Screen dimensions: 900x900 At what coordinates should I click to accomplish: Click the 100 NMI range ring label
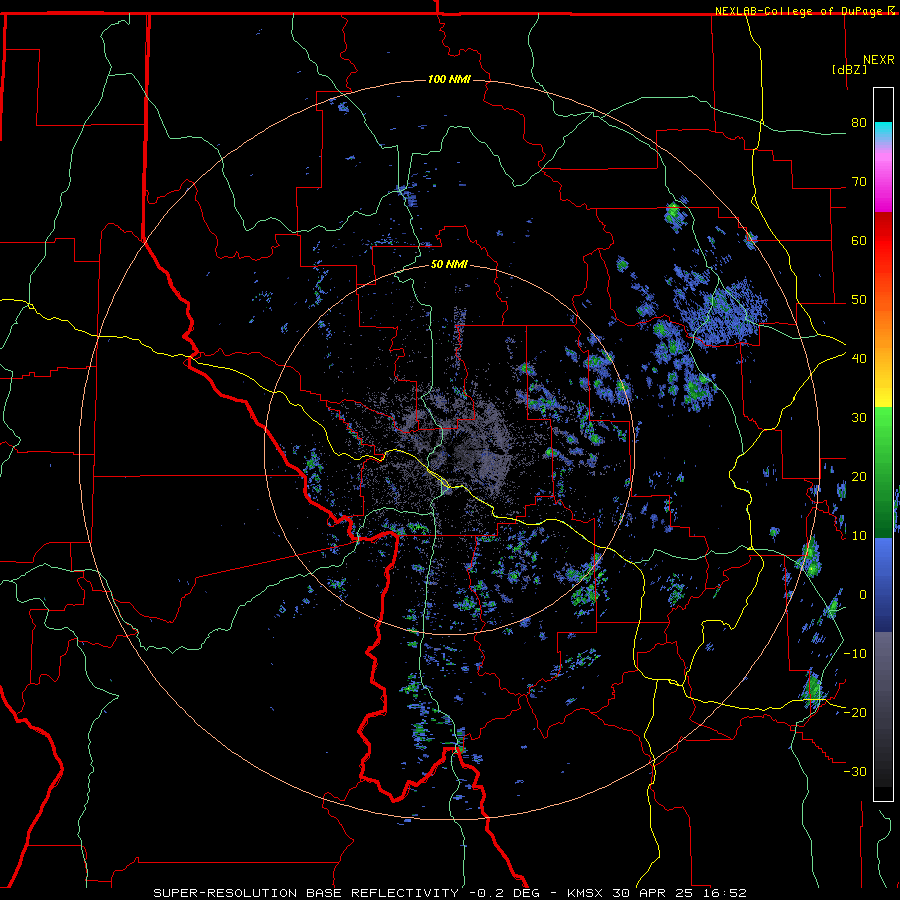click(x=449, y=79)
